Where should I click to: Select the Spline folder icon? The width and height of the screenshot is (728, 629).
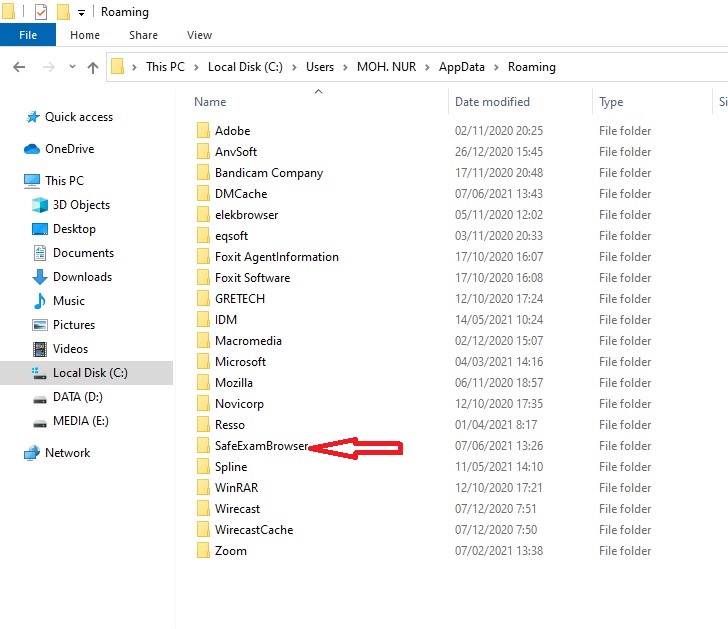click(x=203, y=467)
